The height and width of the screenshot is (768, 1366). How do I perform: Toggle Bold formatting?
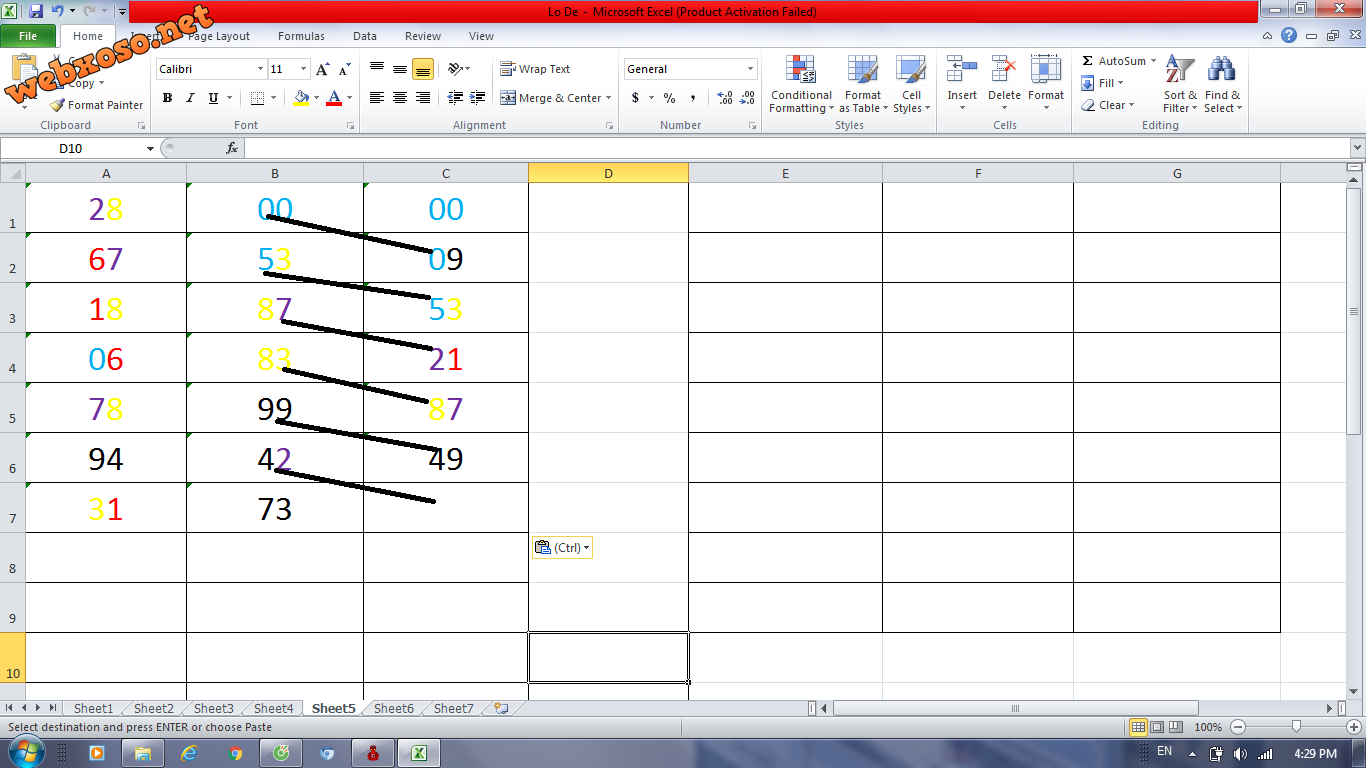click(x=167, y=98)
